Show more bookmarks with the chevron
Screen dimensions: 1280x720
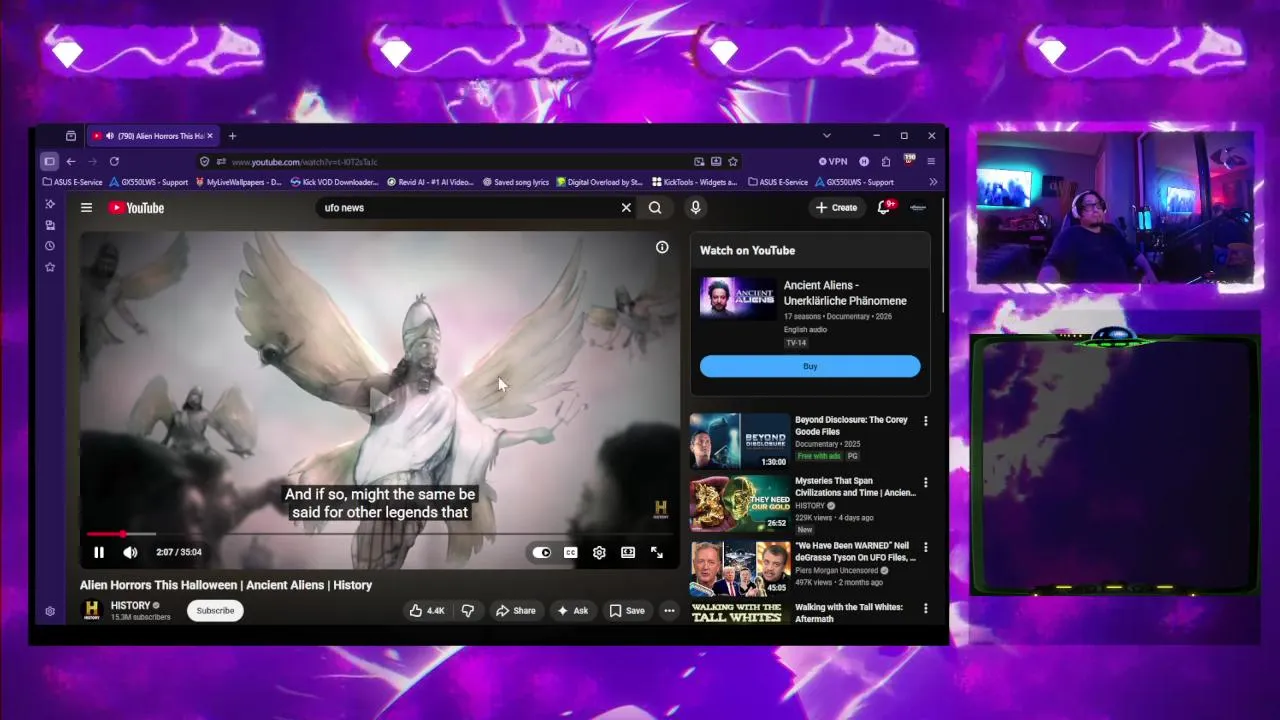pyautogui.click(x=933, y=182)
